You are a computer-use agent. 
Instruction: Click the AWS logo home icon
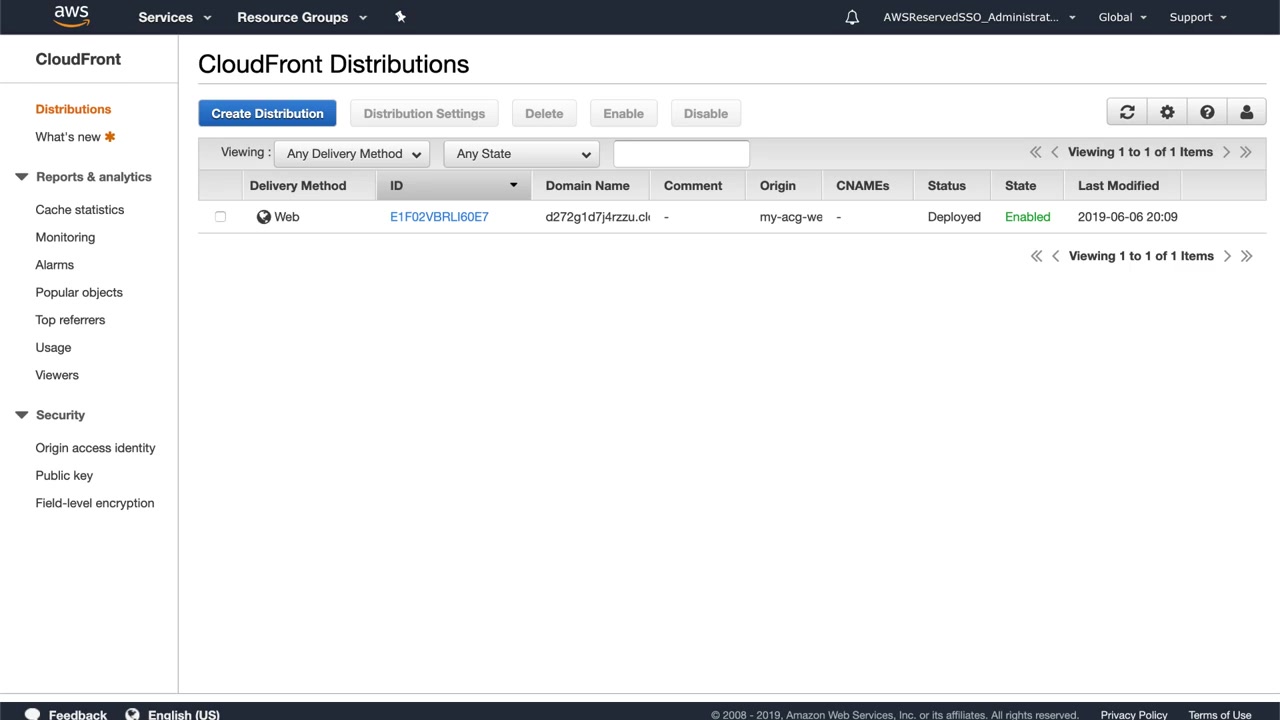coord(72,16)
